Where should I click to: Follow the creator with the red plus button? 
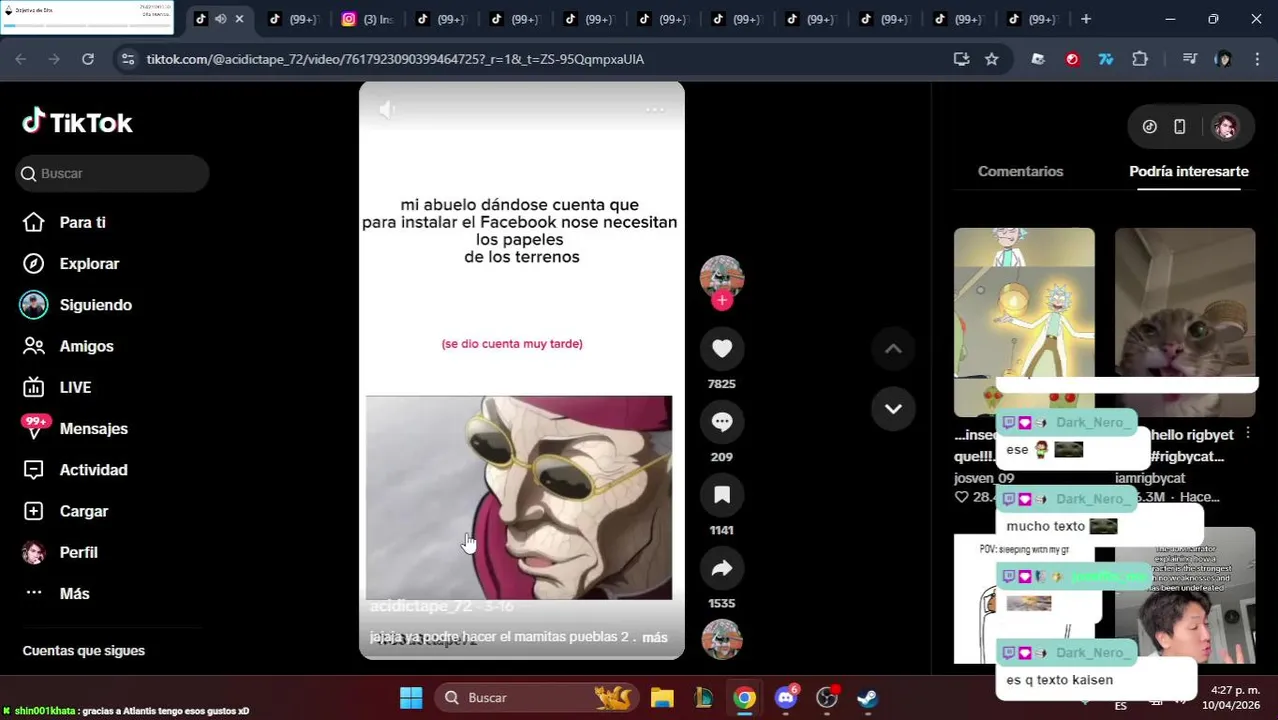point(722,300)
